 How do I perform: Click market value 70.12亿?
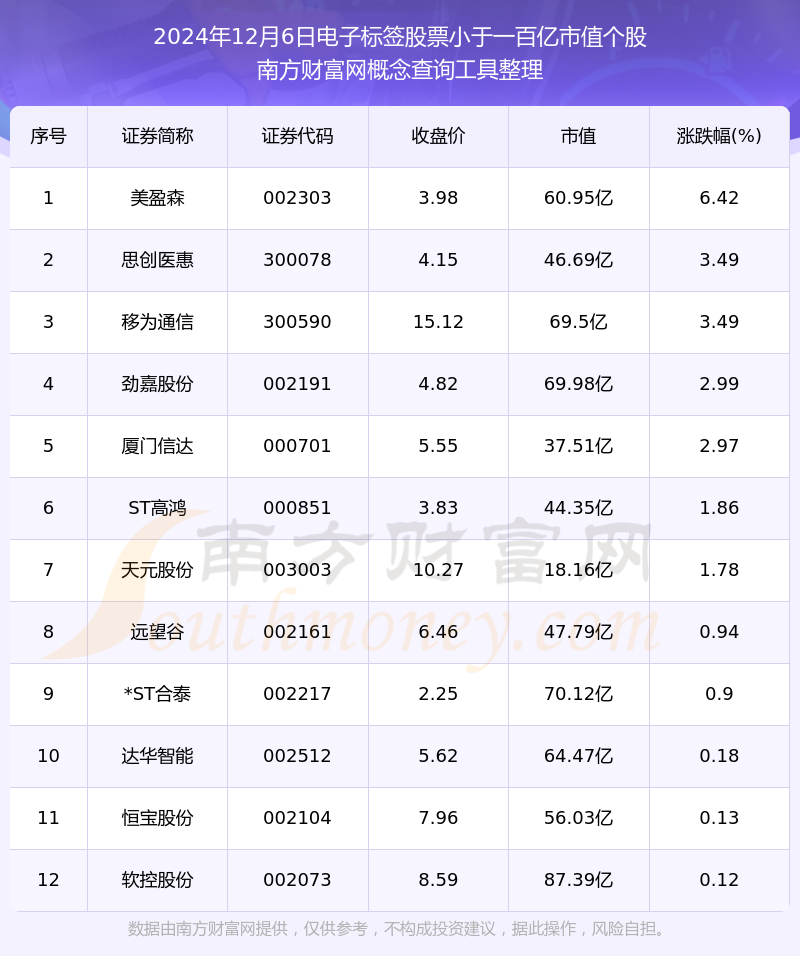579,694
